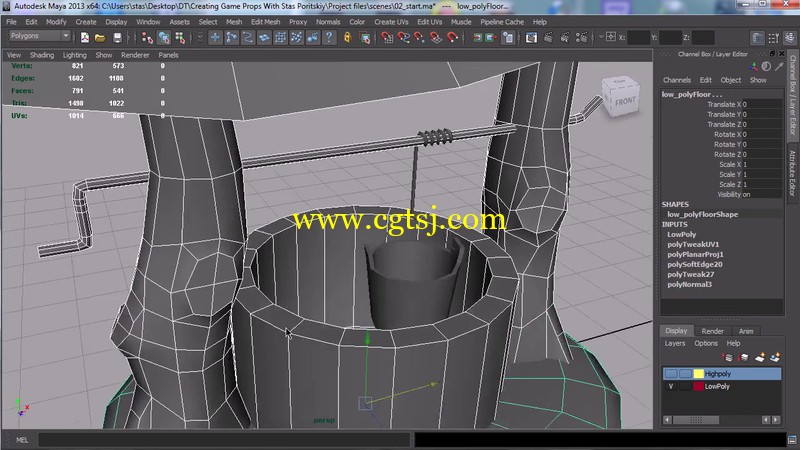Screen dimensions: 800x450
Task: Open the Mesh menu
Action: click(234, 22)
